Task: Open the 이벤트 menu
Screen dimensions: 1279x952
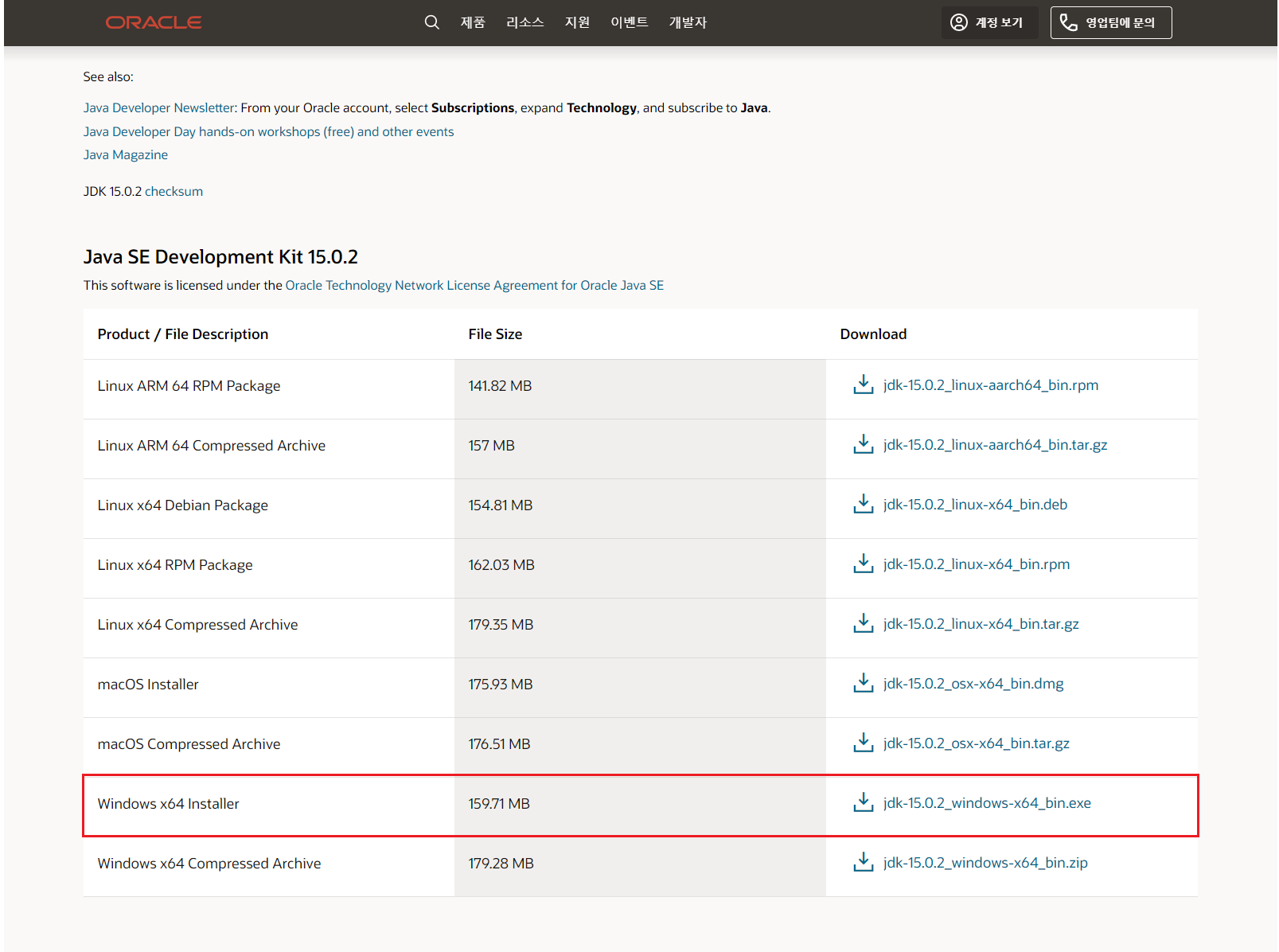Action: [x=629, y=22]
